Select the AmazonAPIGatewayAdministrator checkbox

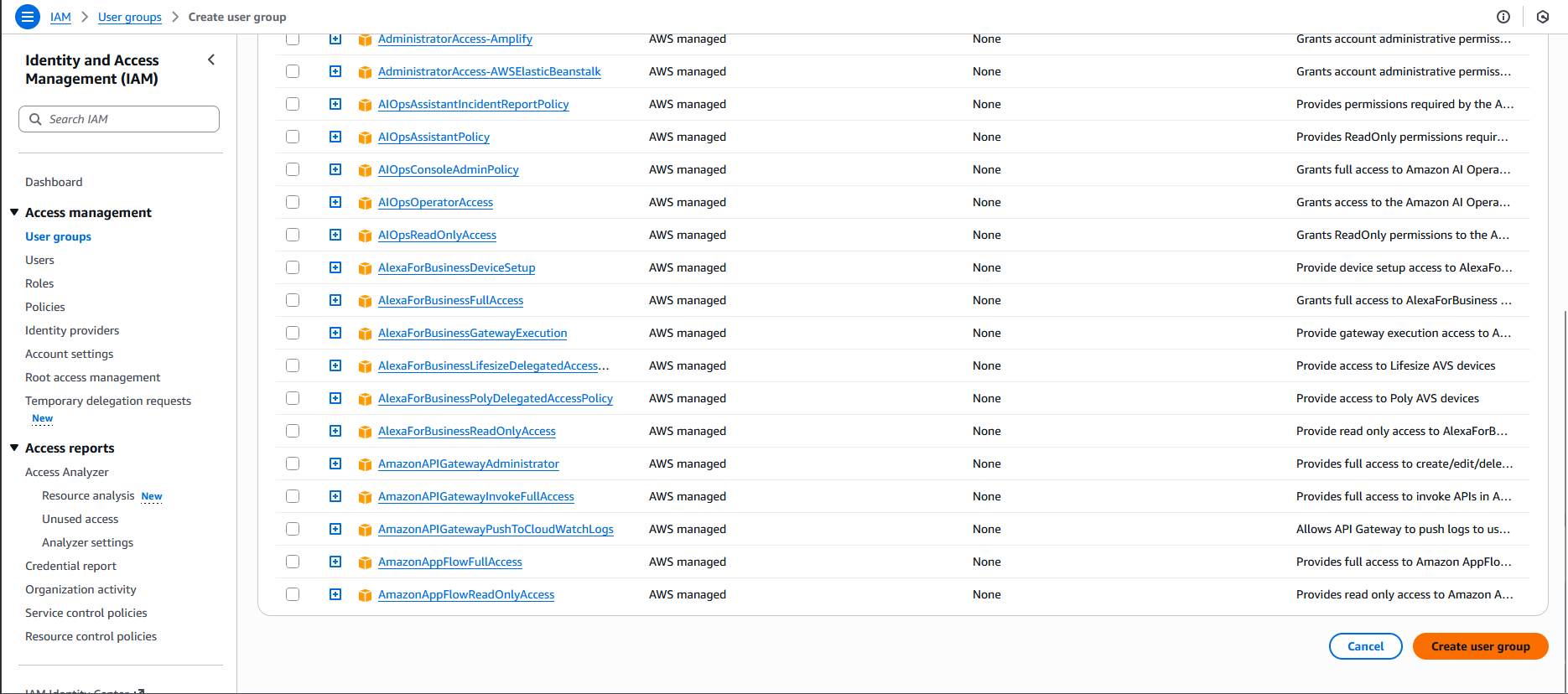point(293,464)
